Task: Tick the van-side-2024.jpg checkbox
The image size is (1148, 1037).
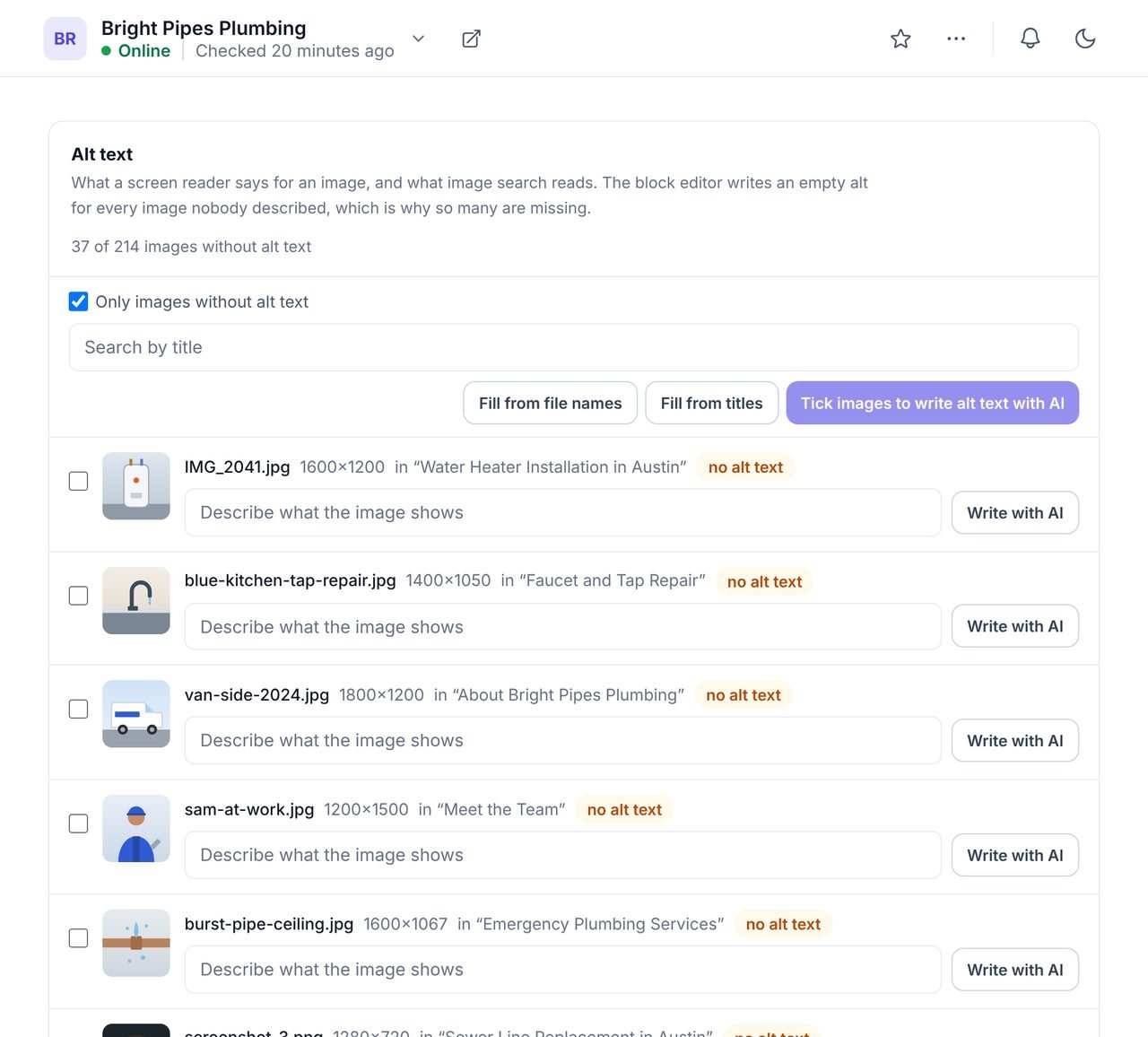Action: pyautogui.click(x=79, y=709)
